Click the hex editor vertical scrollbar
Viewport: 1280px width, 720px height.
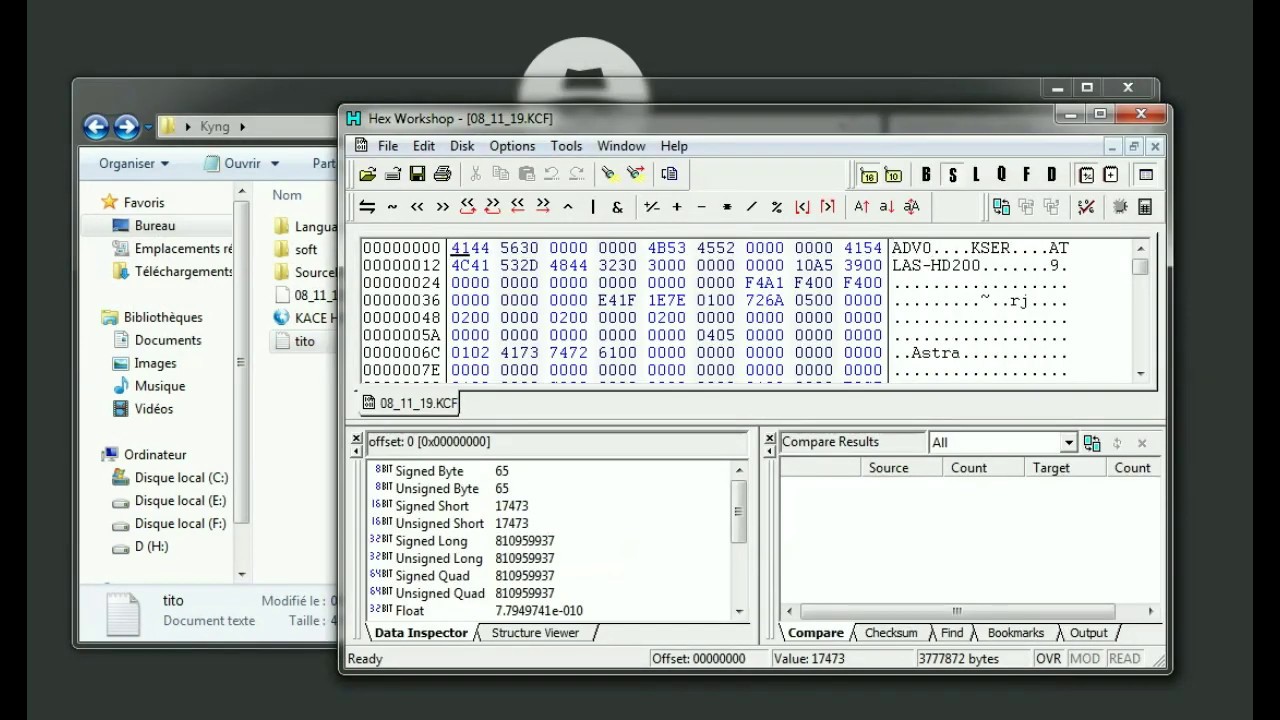pyautogui.click(x=1141, y=310)
